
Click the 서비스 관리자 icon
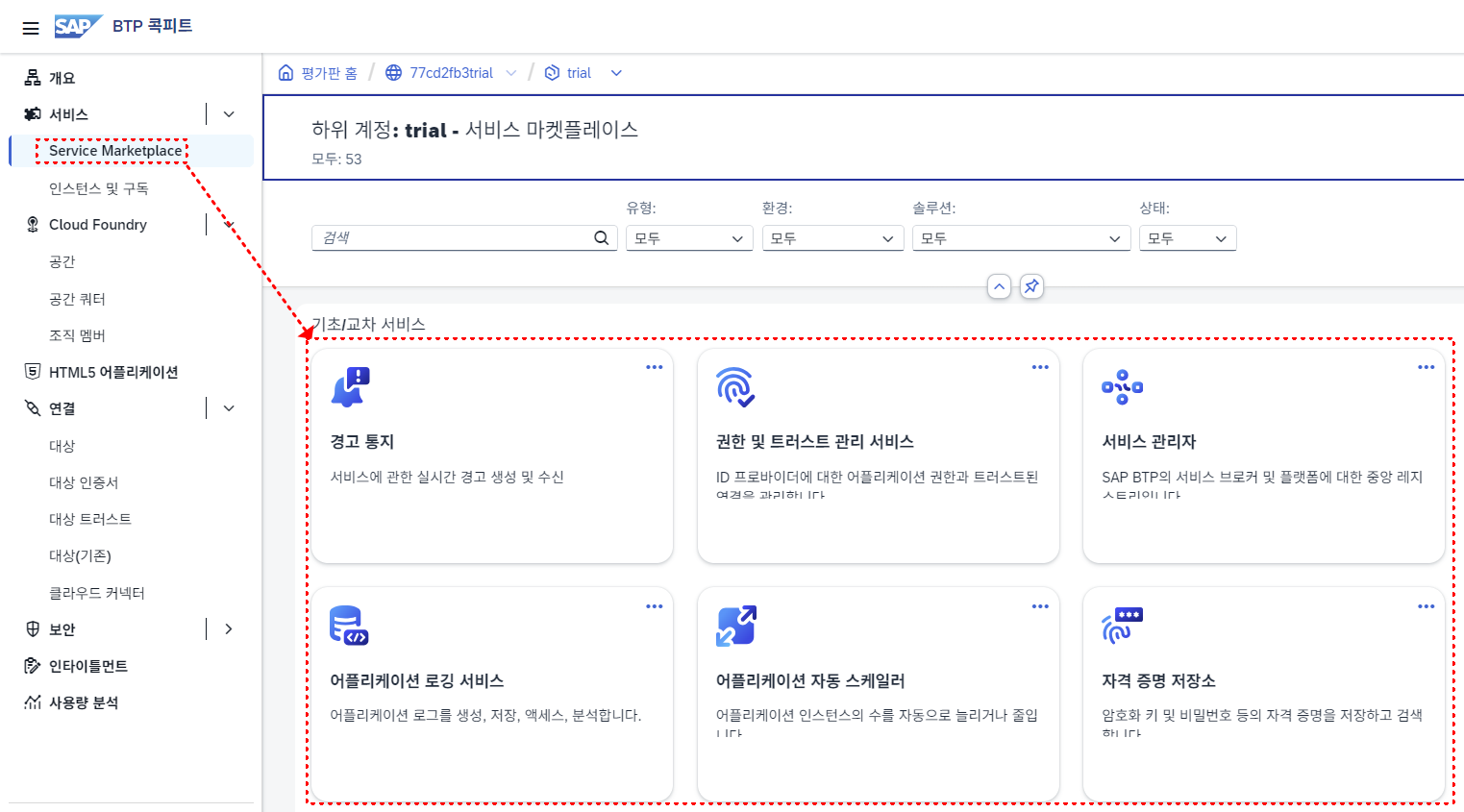click(1122, 387)
